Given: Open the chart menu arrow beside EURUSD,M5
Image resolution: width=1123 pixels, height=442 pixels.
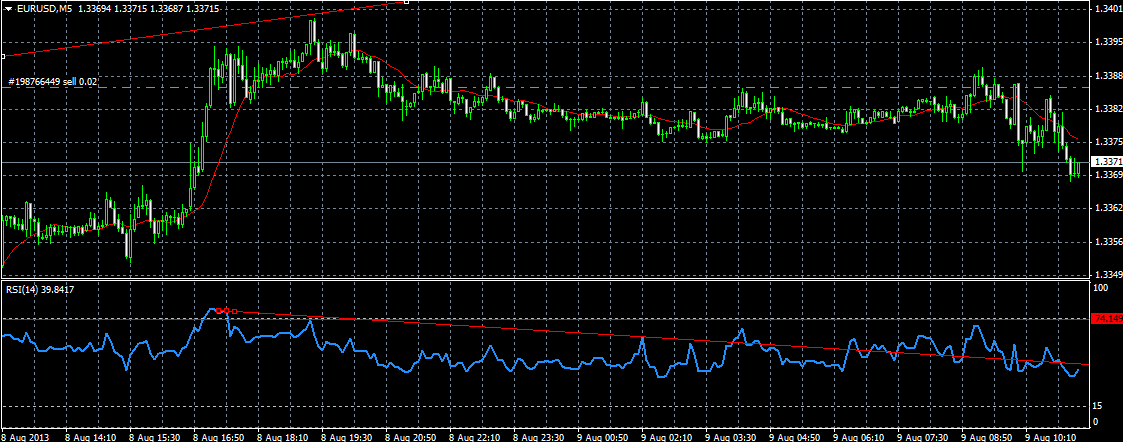Looking at the screenshot, I should 8,8.
